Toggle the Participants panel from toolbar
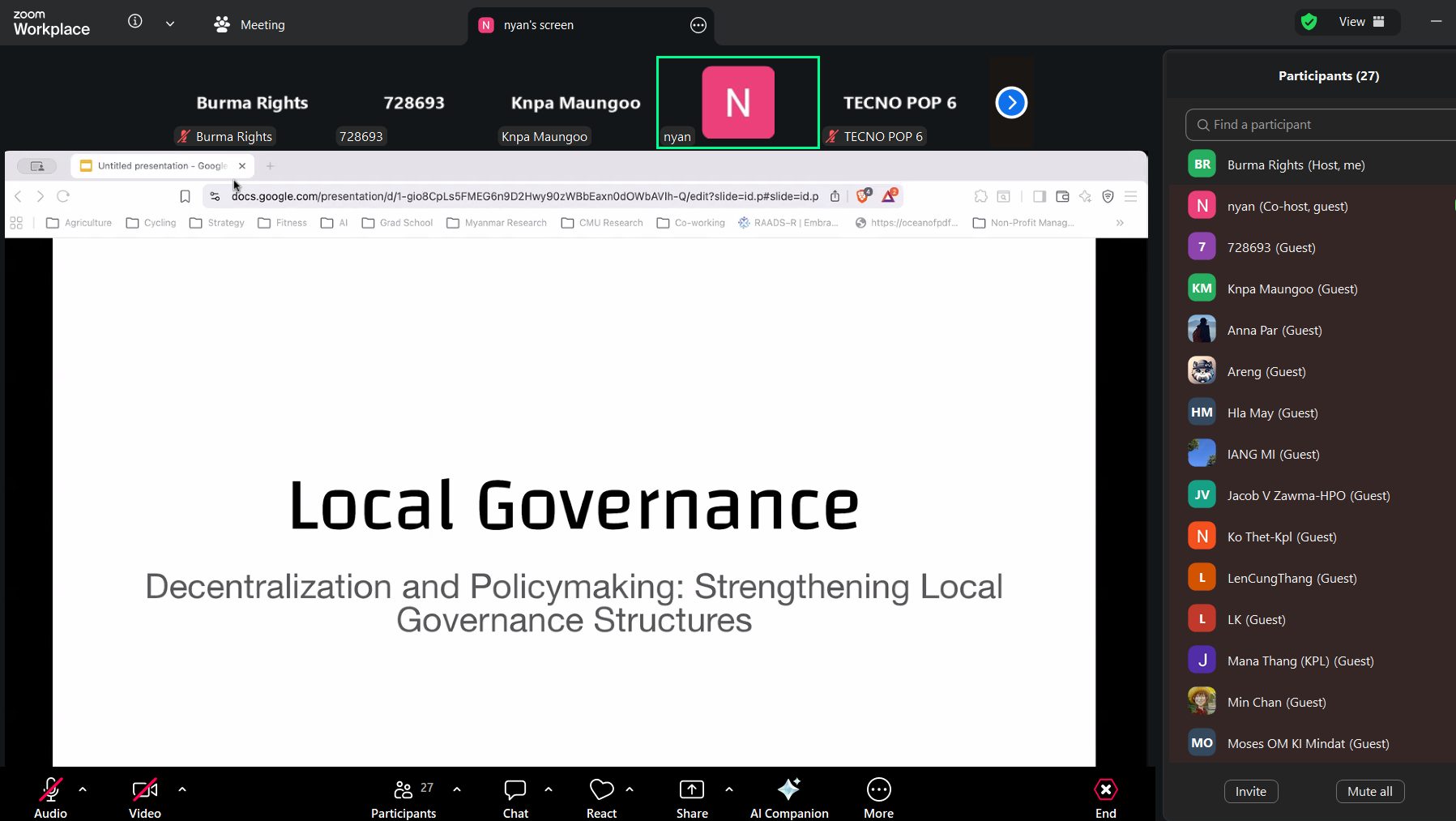Viewport: 1456px width, 821px height. (x=403, y=797)
